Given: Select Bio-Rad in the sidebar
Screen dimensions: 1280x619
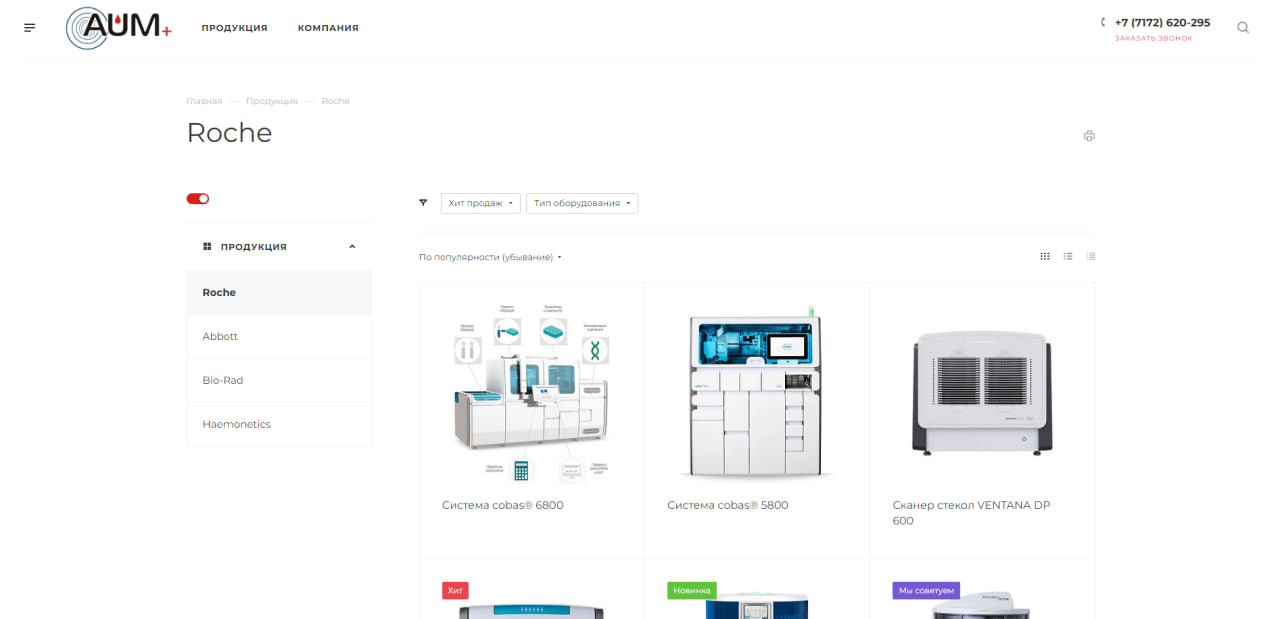Looking at the screenshot, I should tap(279, 381).
